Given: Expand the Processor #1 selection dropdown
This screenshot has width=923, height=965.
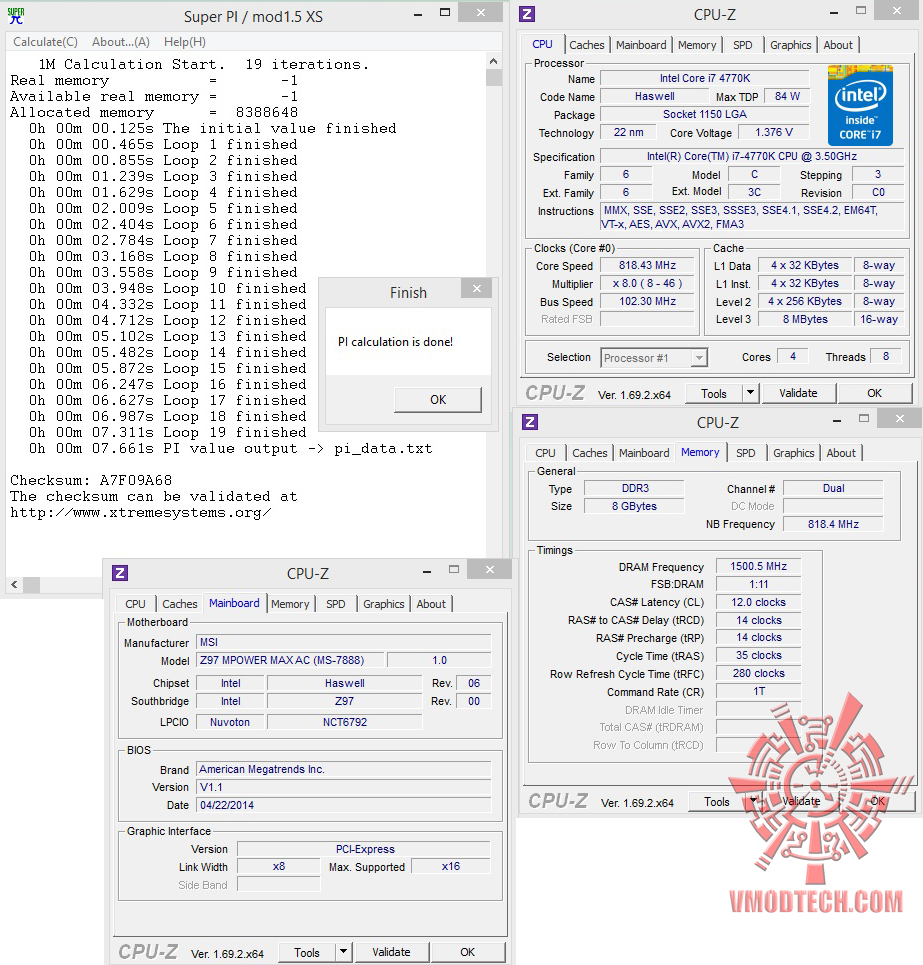Looking at the screenshot, I should (x=699, y=358).
